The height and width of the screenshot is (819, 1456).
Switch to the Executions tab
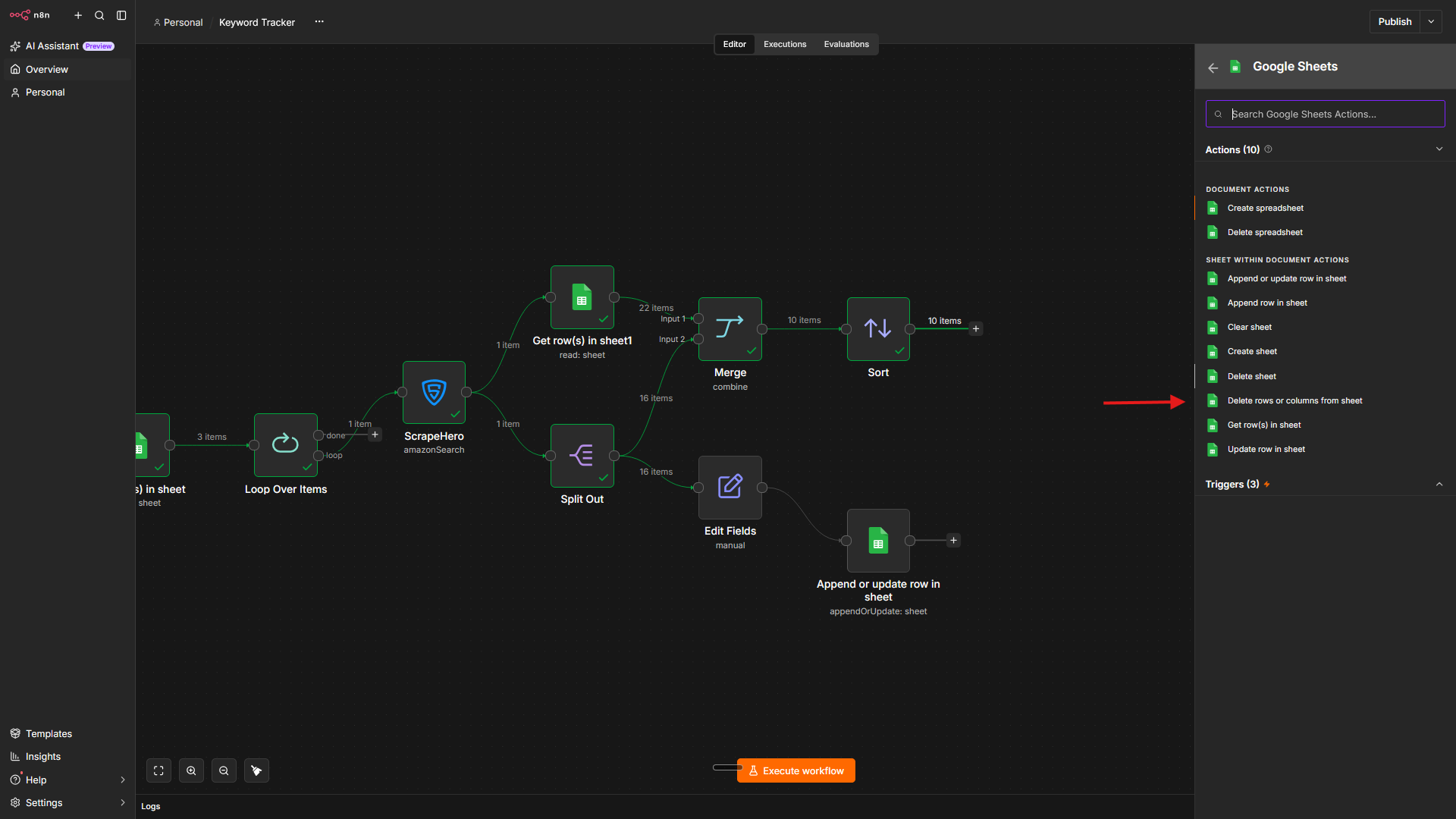click(x=785, y=44)
